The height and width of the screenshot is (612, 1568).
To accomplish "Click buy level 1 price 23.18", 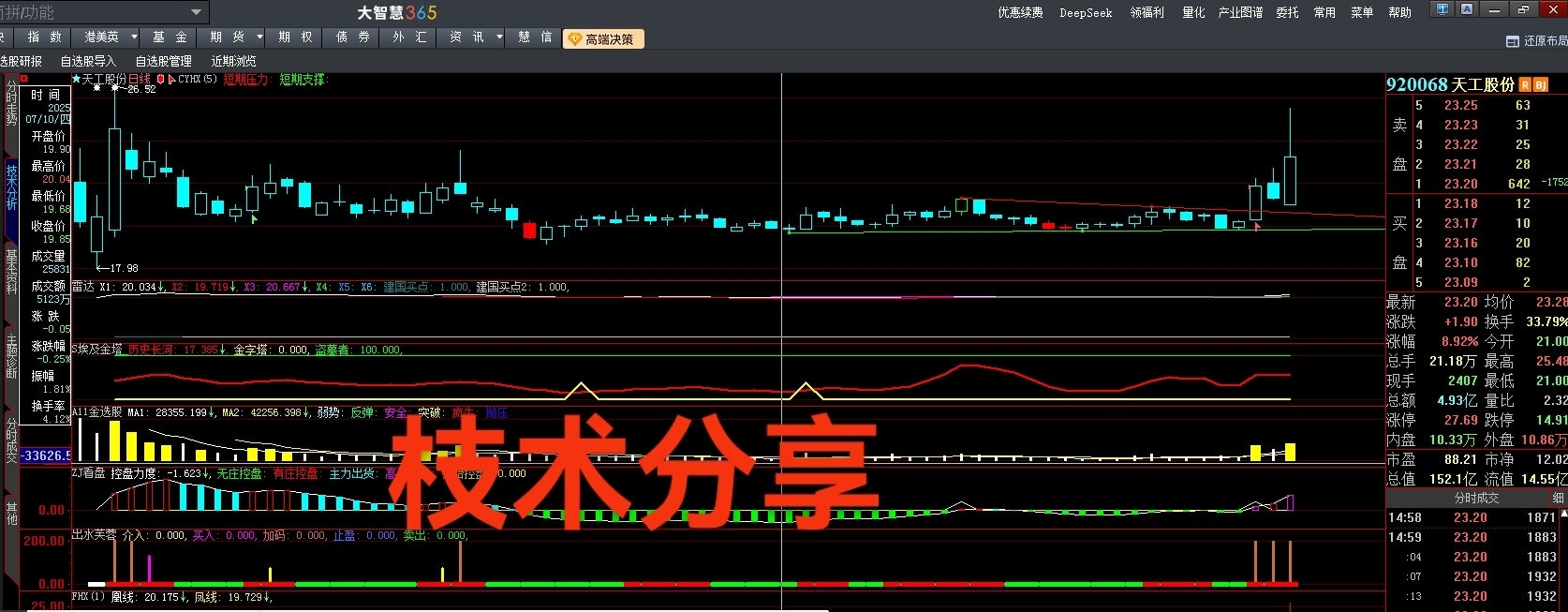I will 1460,203.
